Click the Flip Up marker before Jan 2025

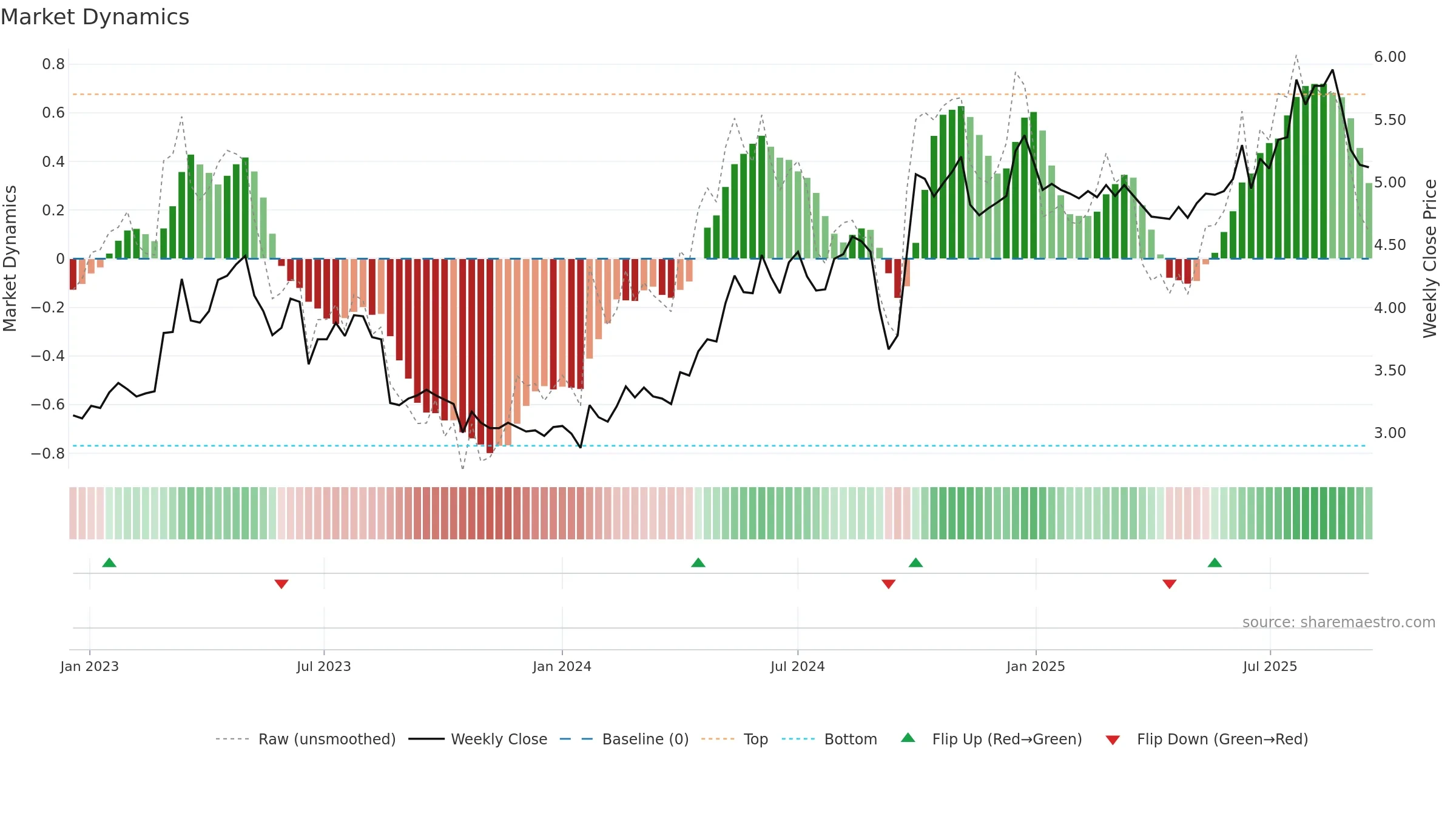916,562
